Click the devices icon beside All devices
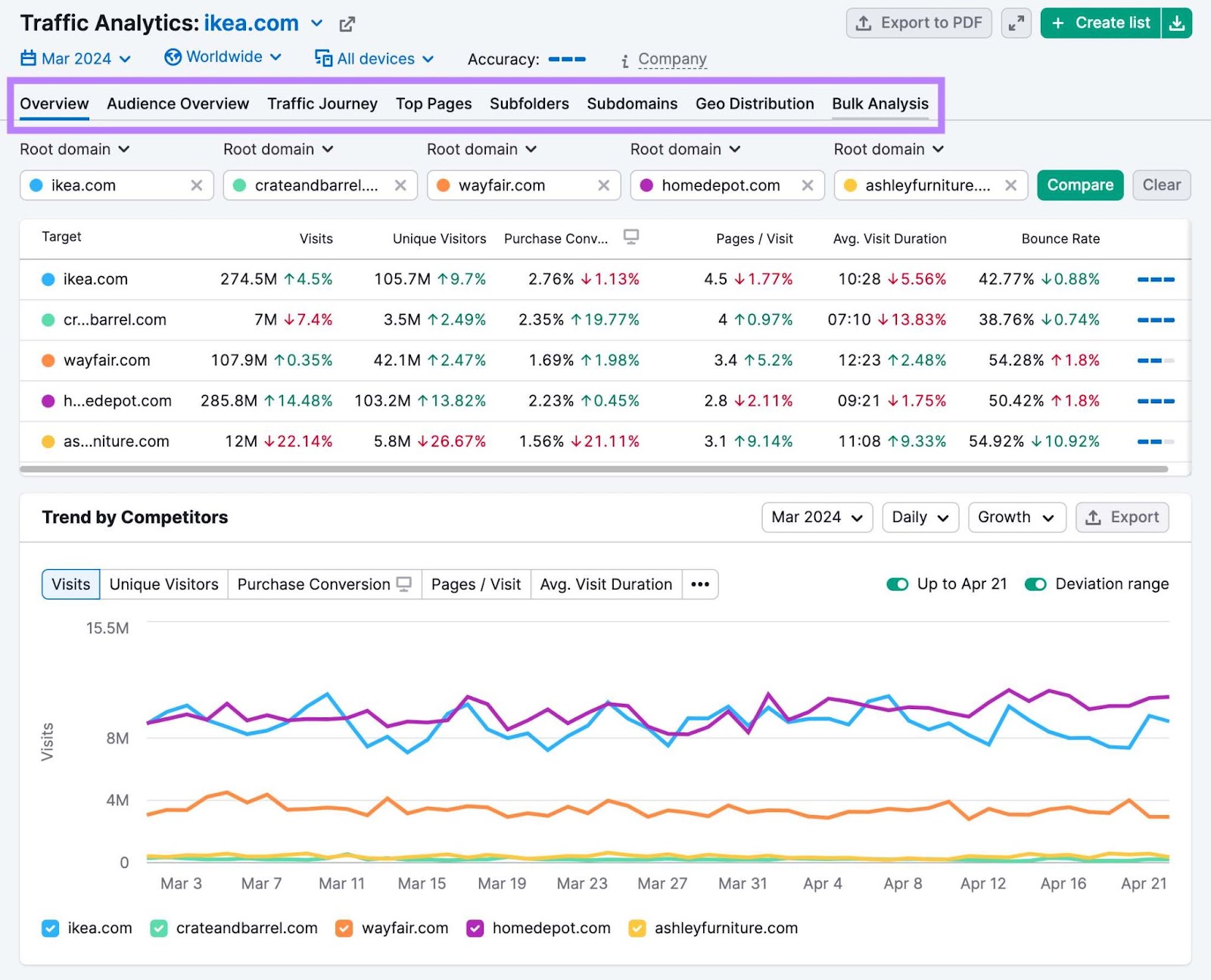1211x980 pixels. [x=322, y=58]
